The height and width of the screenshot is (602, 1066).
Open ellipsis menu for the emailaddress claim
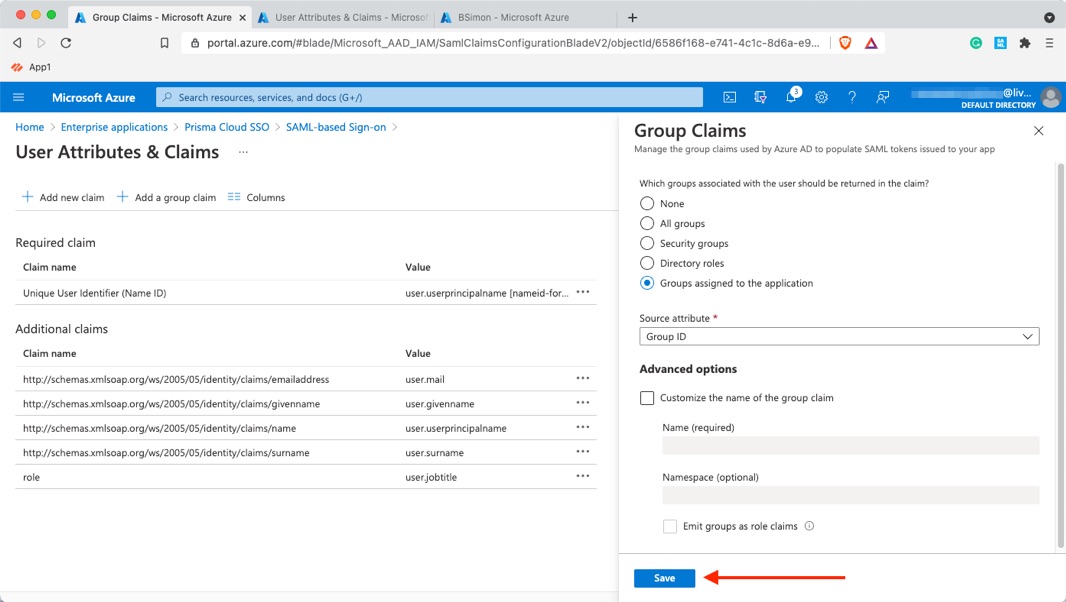(583, 379)
